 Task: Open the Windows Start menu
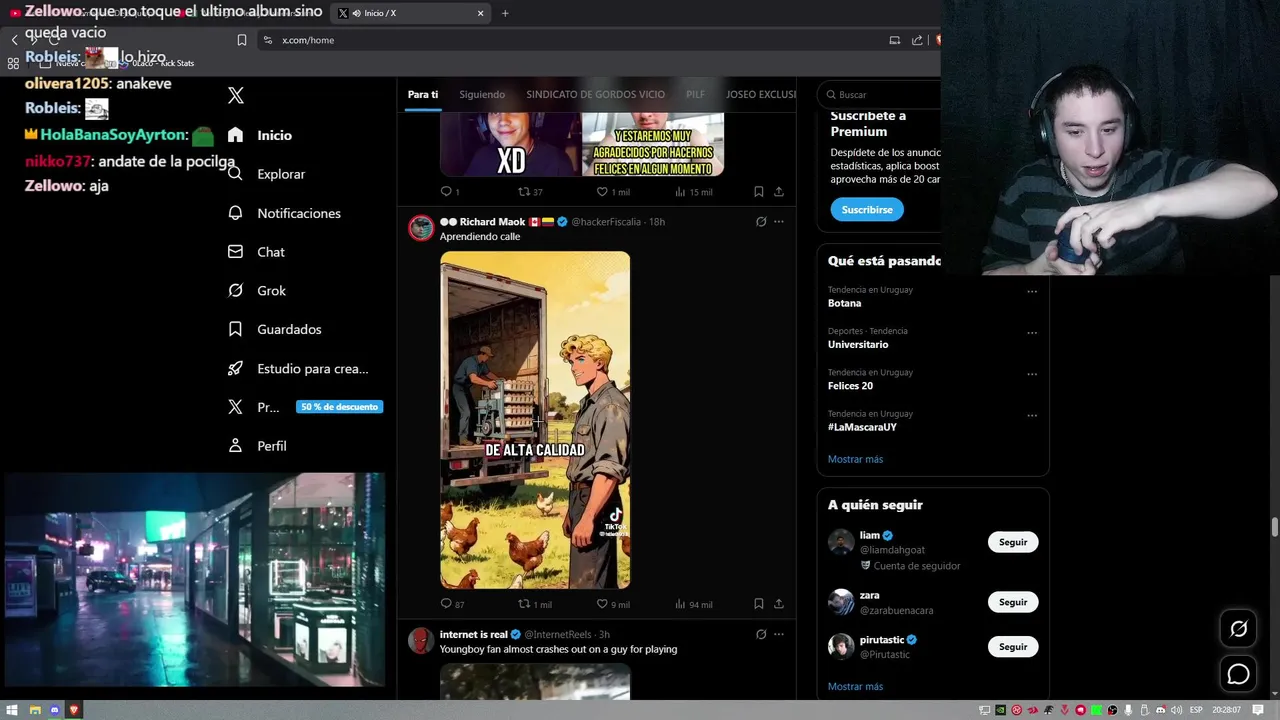point(13,710)
